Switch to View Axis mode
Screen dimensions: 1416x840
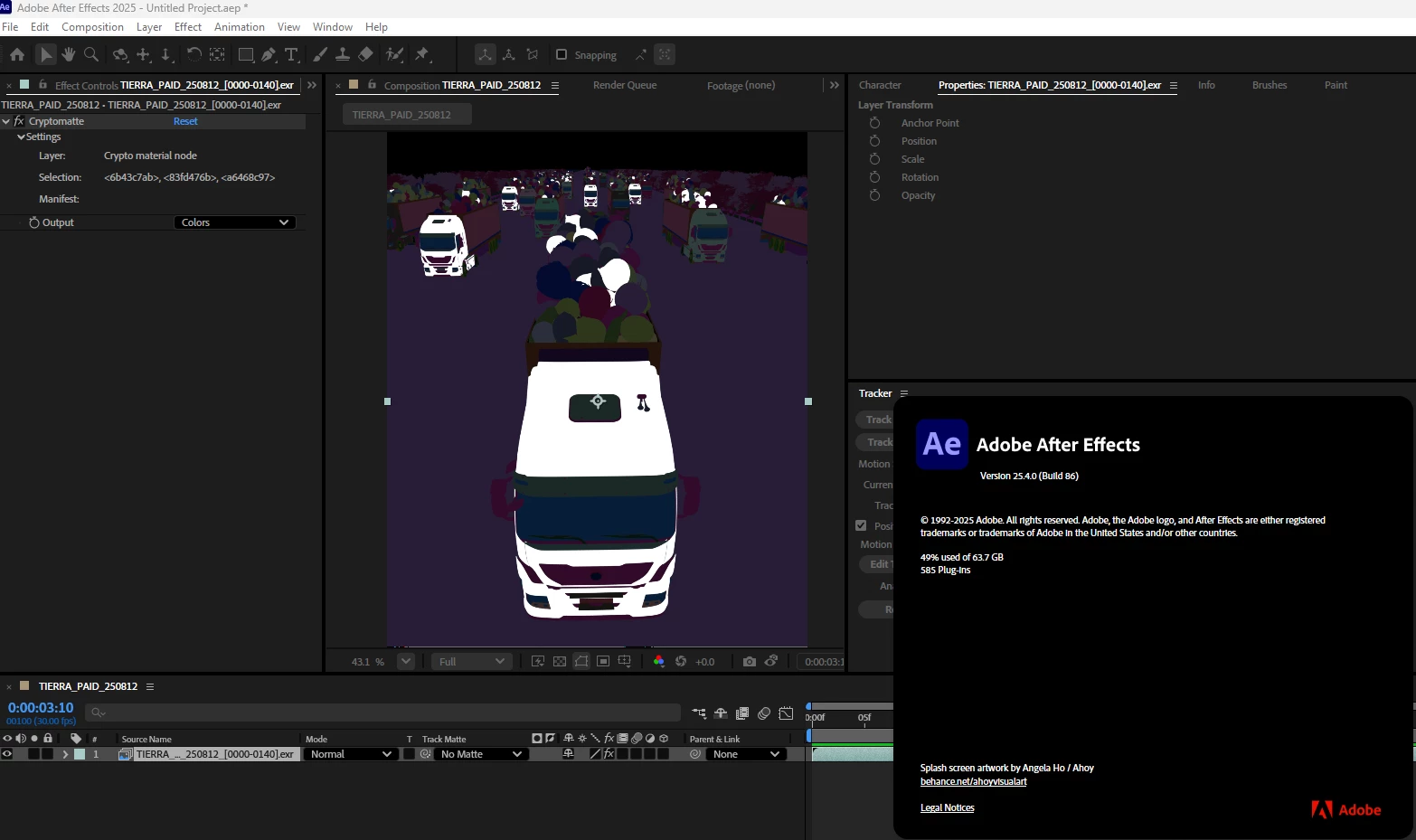[x=533, y=55]
